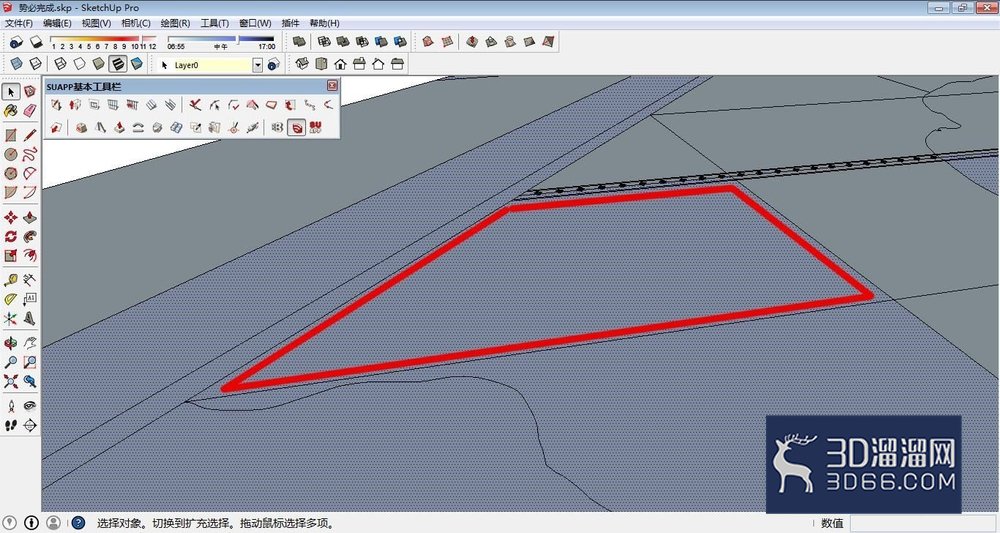Screen dimensions: 1000x533
Task: Activate the Make Component tool
Action: (30, 92)
